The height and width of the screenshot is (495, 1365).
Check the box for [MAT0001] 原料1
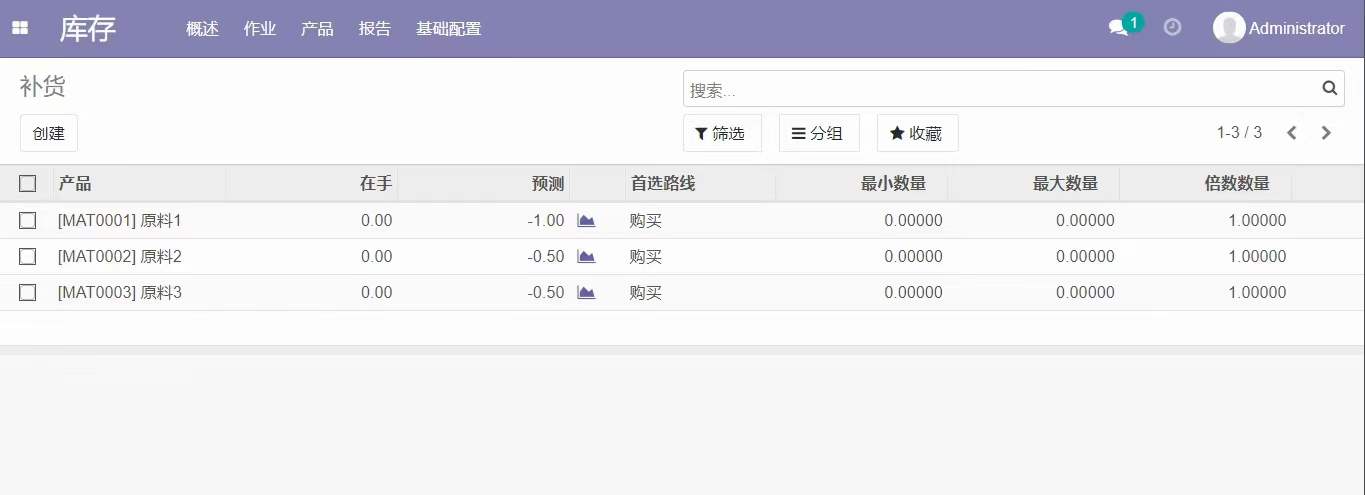(28, 221)
